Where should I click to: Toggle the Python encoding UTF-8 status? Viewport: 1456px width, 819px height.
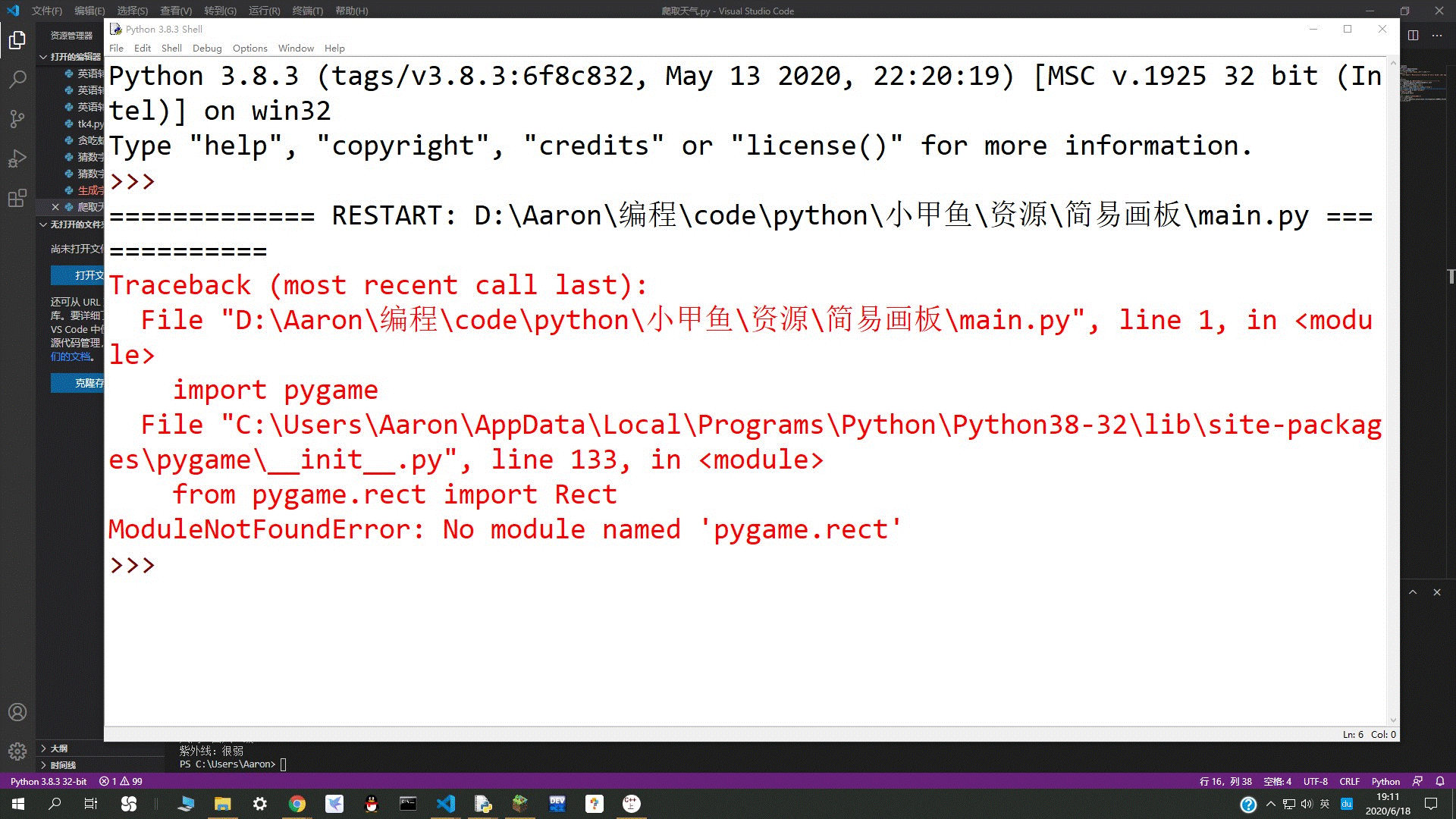[x=1316, y=781]
